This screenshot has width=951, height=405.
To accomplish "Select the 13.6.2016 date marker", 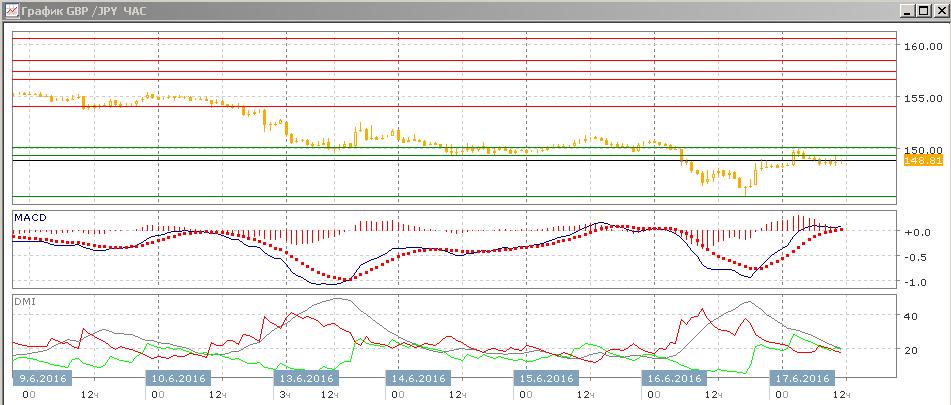I will point(306,378).
